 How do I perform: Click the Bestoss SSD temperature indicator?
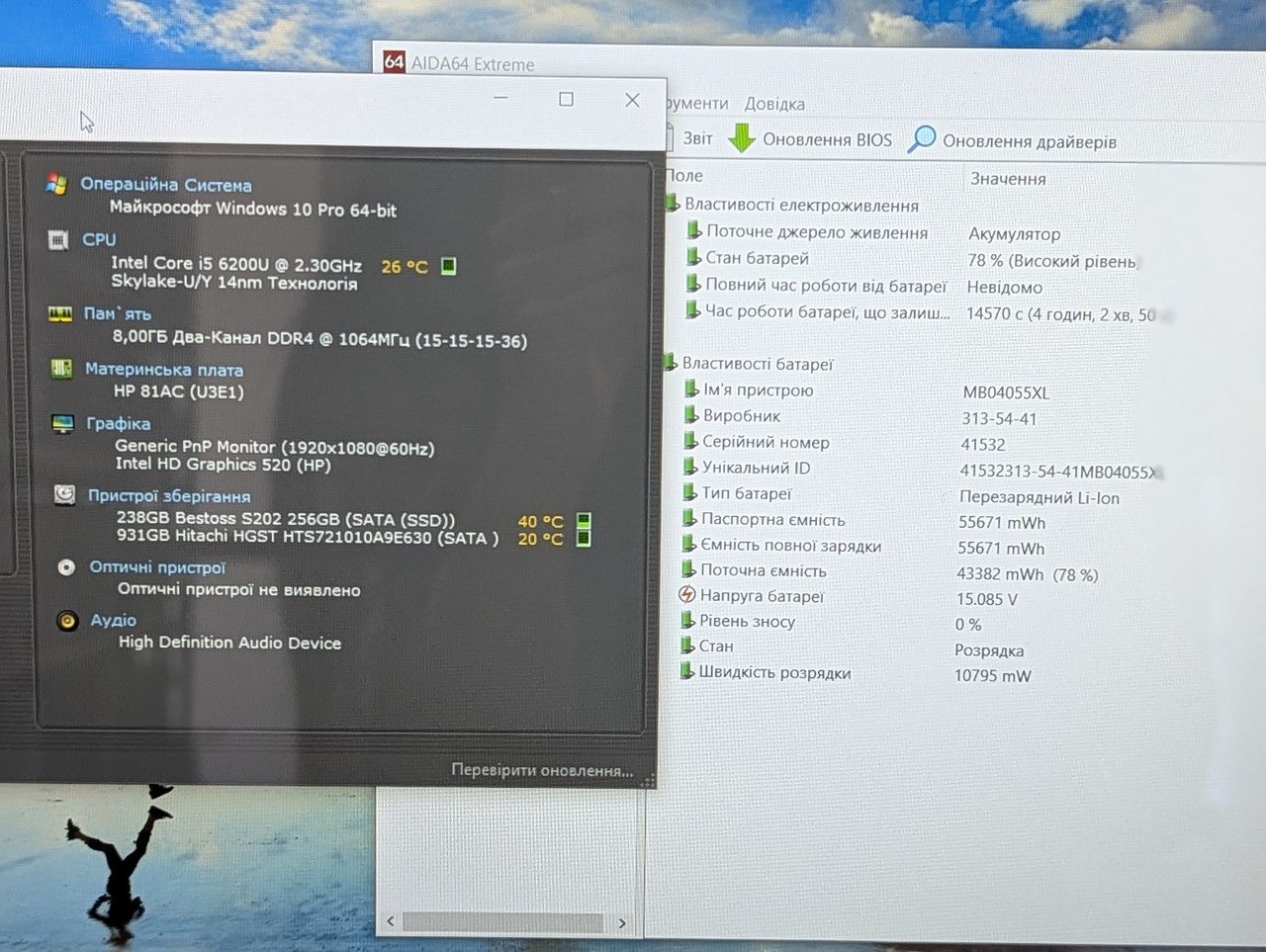point(584,520)
